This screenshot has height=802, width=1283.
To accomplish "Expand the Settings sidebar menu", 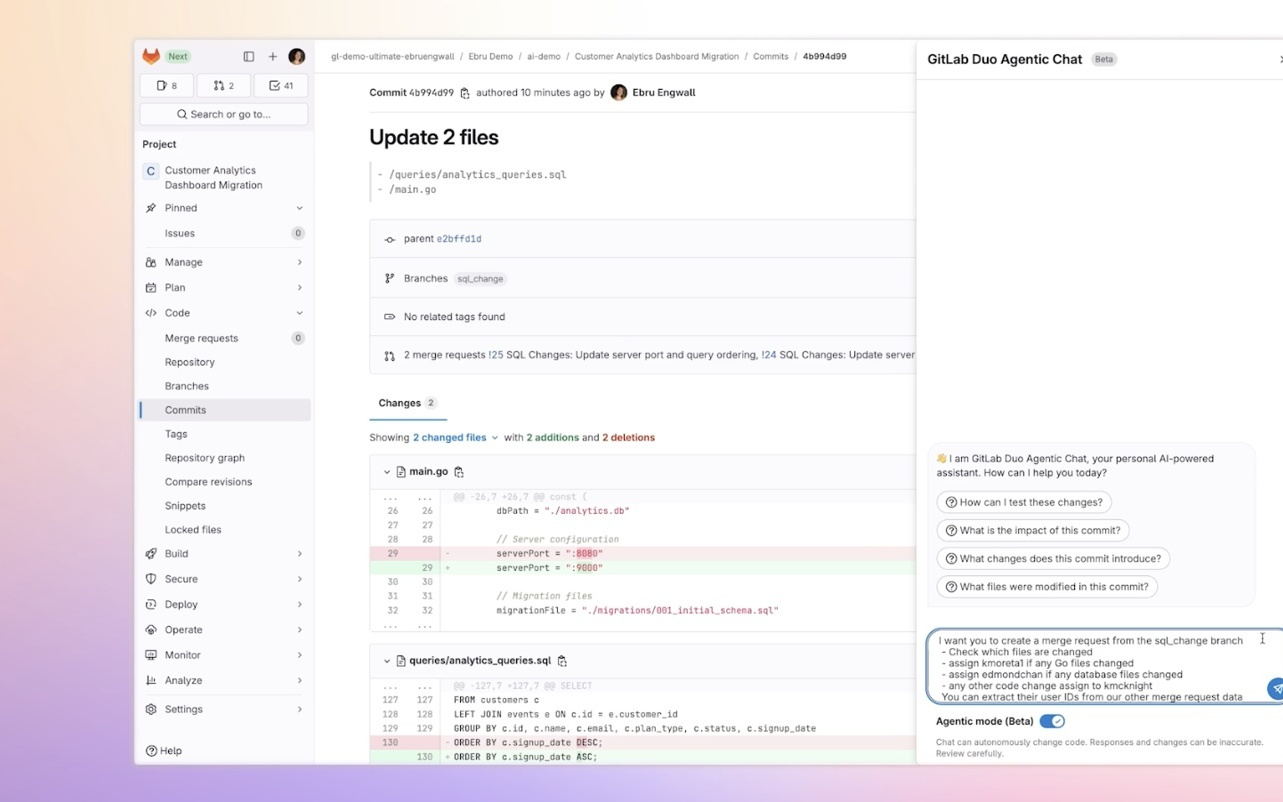I will pyautogui.click(x=224, y=709).
